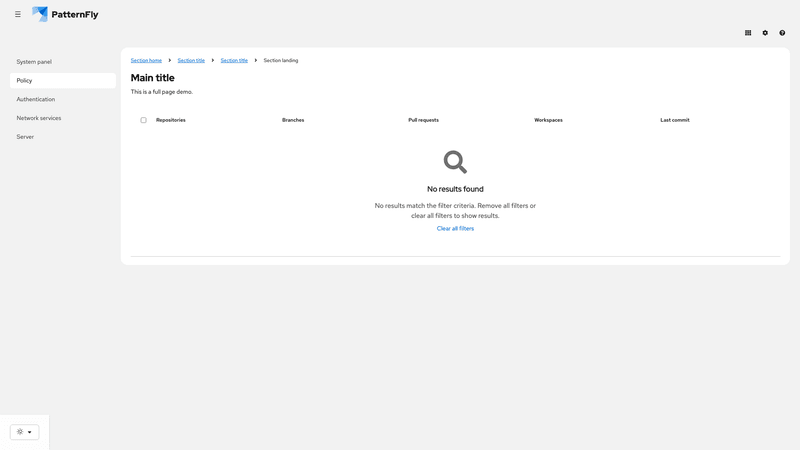
Task: Click the Section landing breadcrumb text
Action: pyautogui.click(x=281, y=60)
